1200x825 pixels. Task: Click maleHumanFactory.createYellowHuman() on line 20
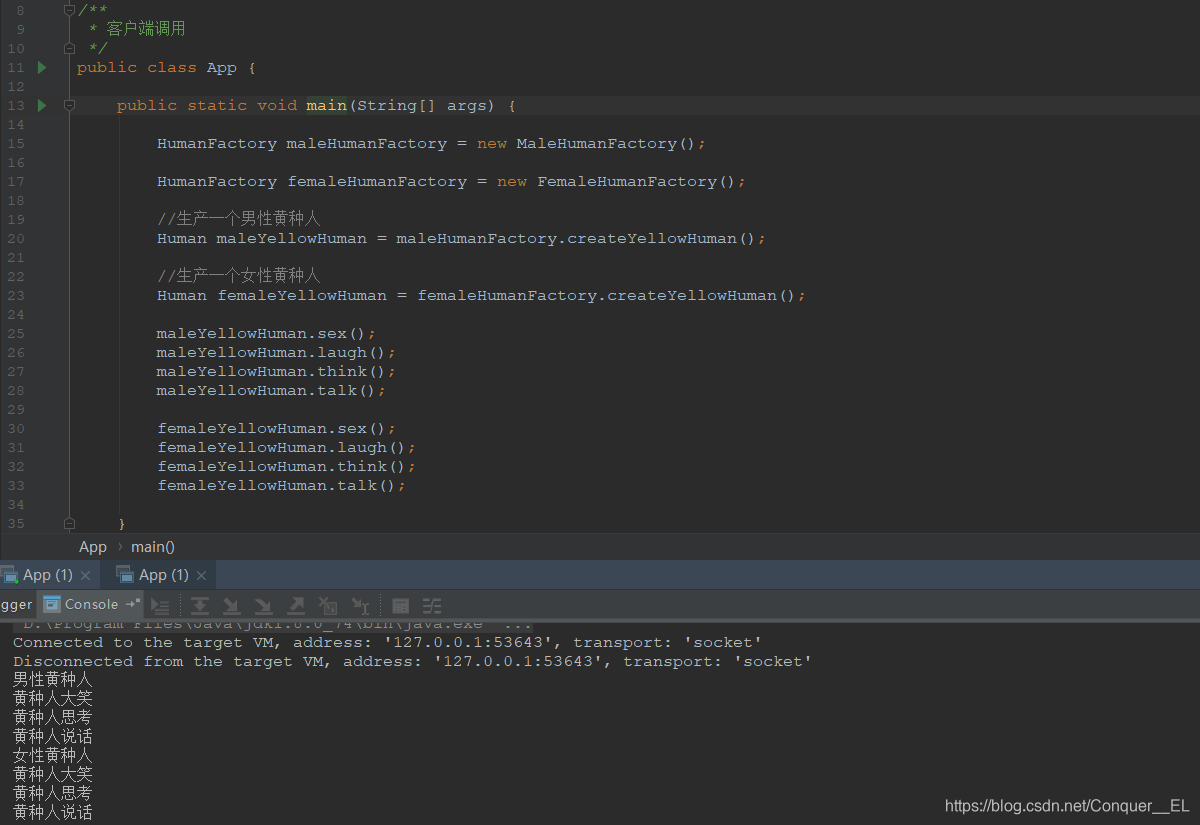(x=576, y=238)
